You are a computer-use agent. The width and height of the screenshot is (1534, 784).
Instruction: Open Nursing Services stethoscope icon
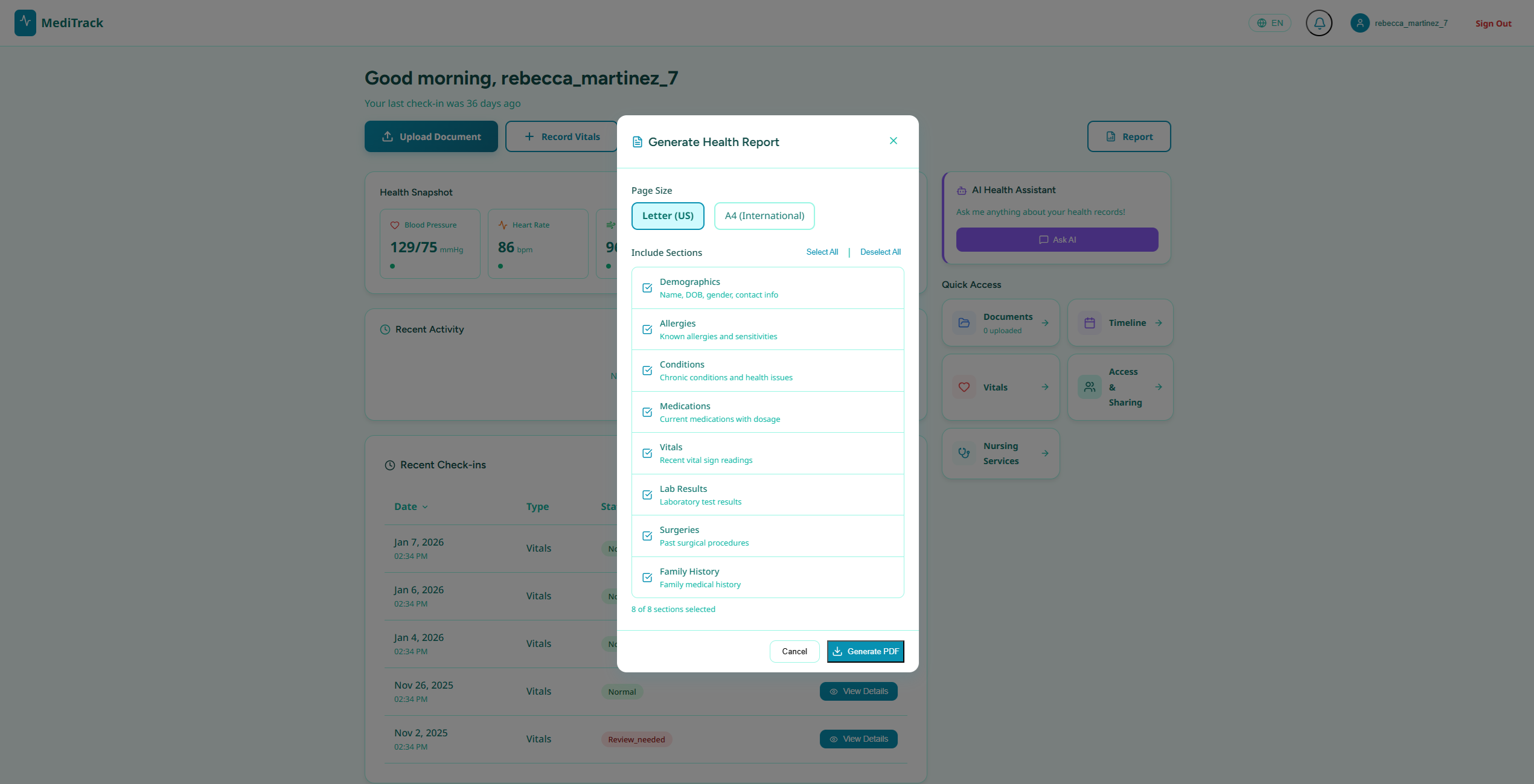(964, 453)
